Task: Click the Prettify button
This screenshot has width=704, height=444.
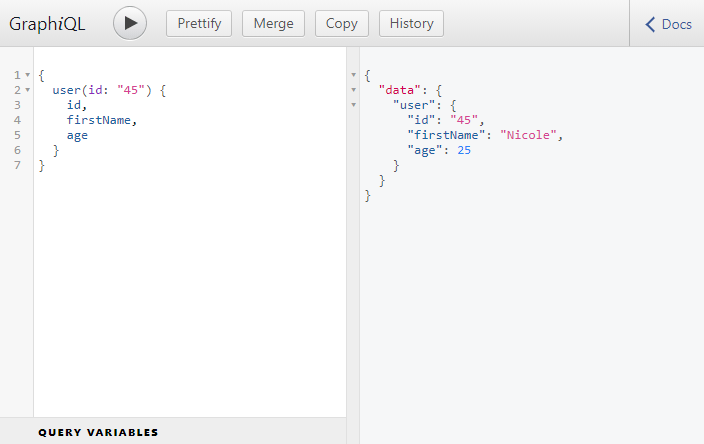Action: click(x=199, y=23)
